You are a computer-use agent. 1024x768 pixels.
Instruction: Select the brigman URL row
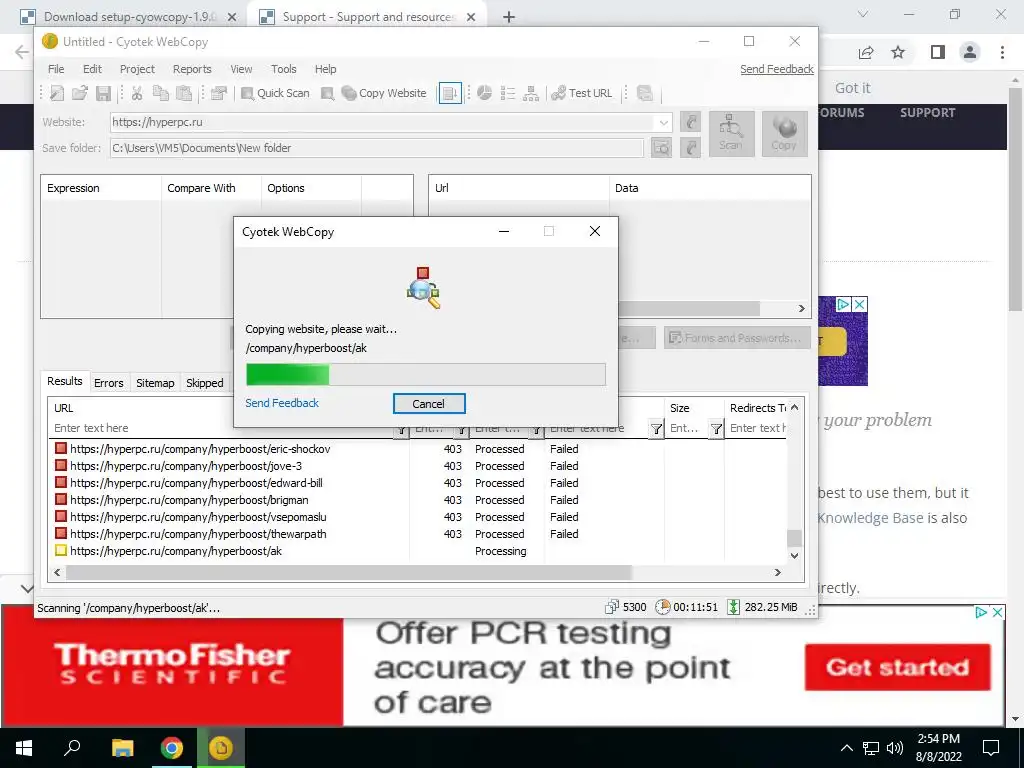click(x=420, y=500)
